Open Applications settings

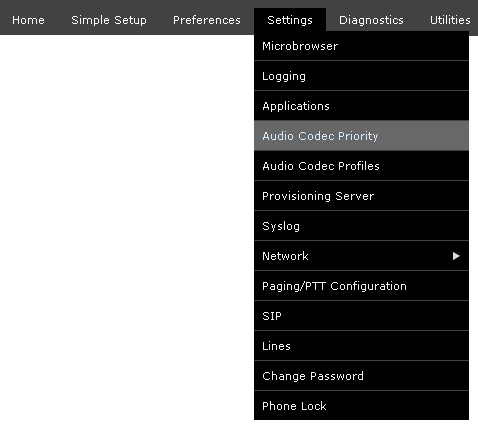pos(361,106)
